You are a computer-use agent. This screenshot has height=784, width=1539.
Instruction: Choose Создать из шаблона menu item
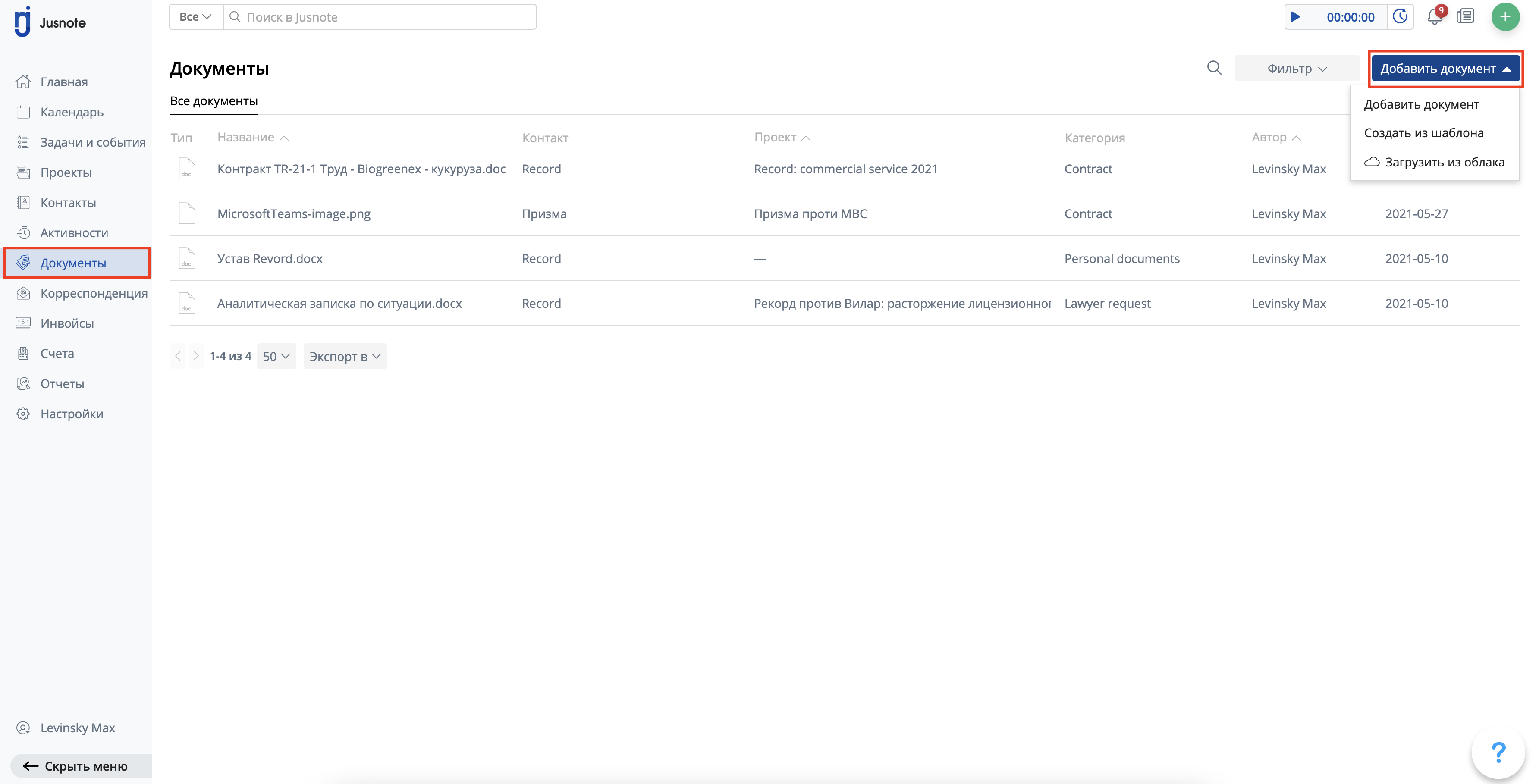click(x=1424, y=132)
